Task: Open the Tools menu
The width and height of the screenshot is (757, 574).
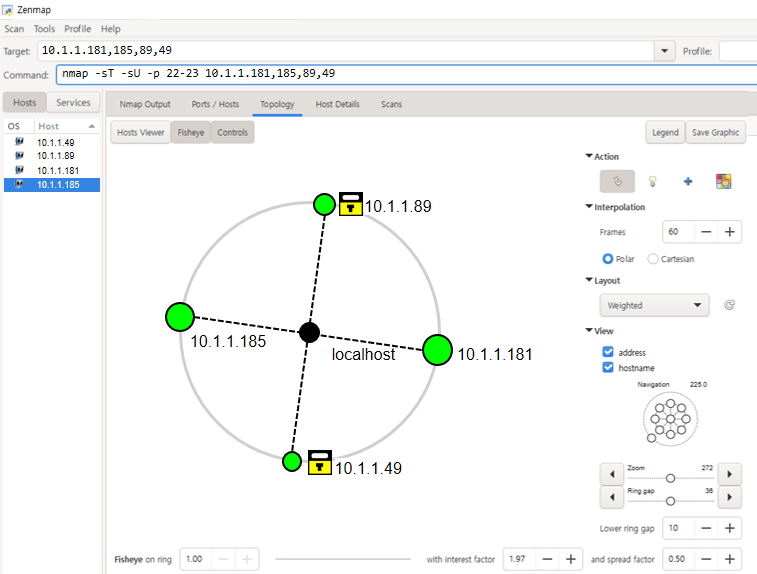Action: pyautogui.click(x=44, y=29)
